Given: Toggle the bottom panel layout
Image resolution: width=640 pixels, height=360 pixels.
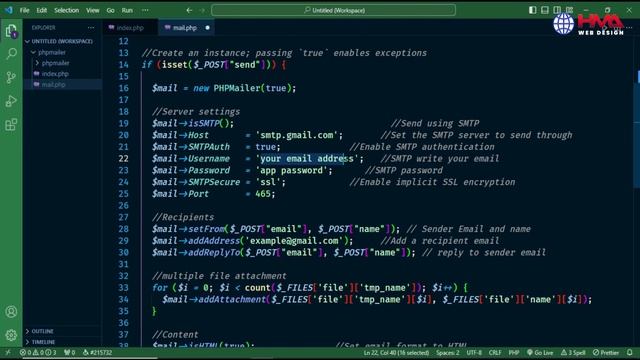Looking at the screenshot, I should pos(544,10).
